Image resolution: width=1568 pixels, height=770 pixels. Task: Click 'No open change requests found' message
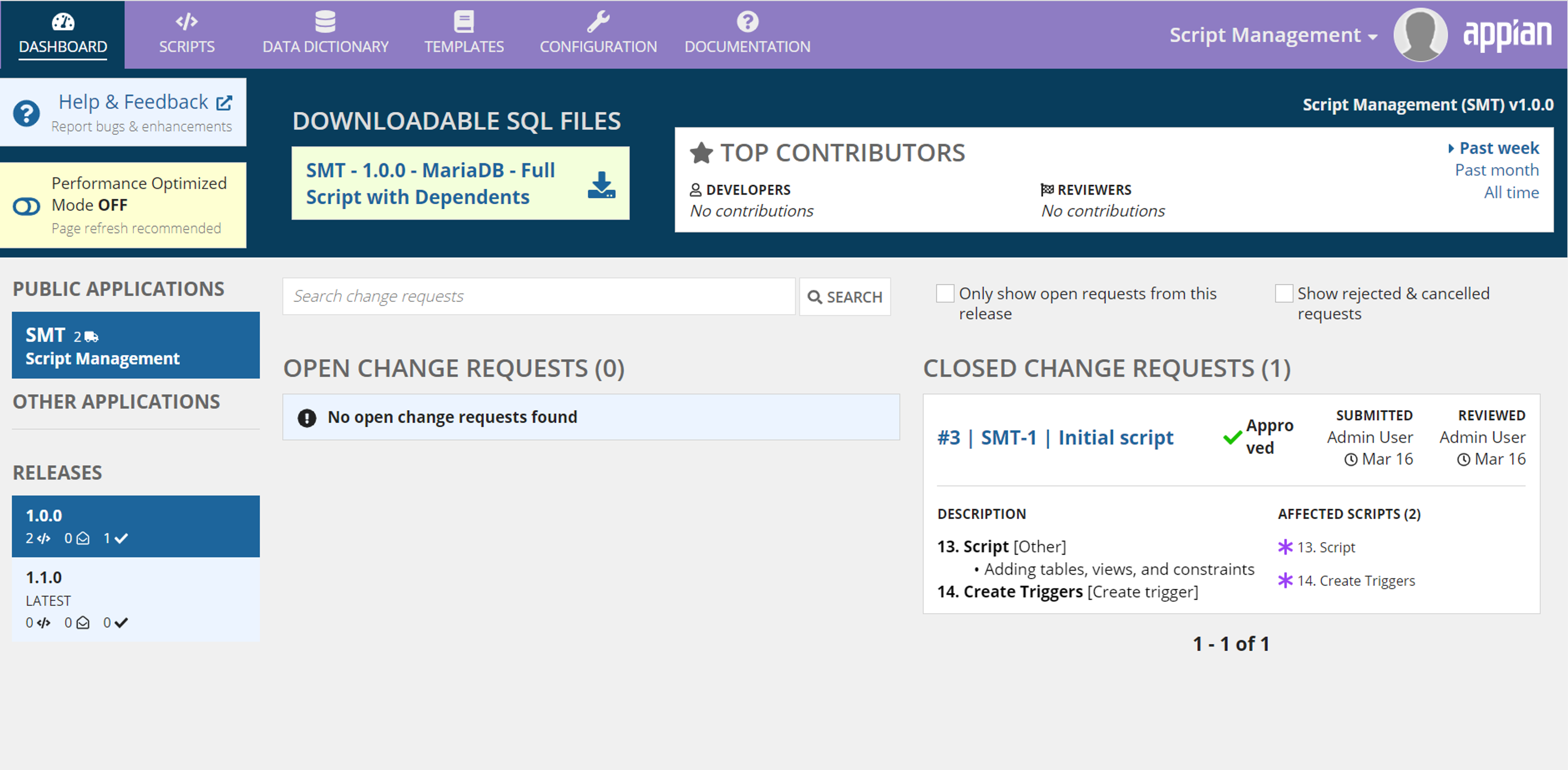452,417
